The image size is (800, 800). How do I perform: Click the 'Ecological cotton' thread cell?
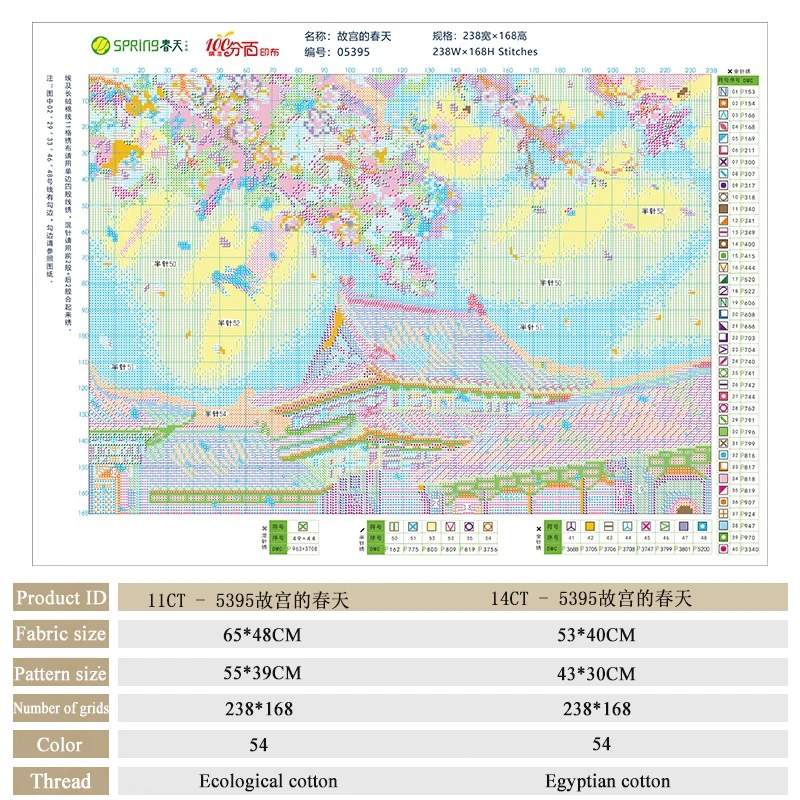268,781
